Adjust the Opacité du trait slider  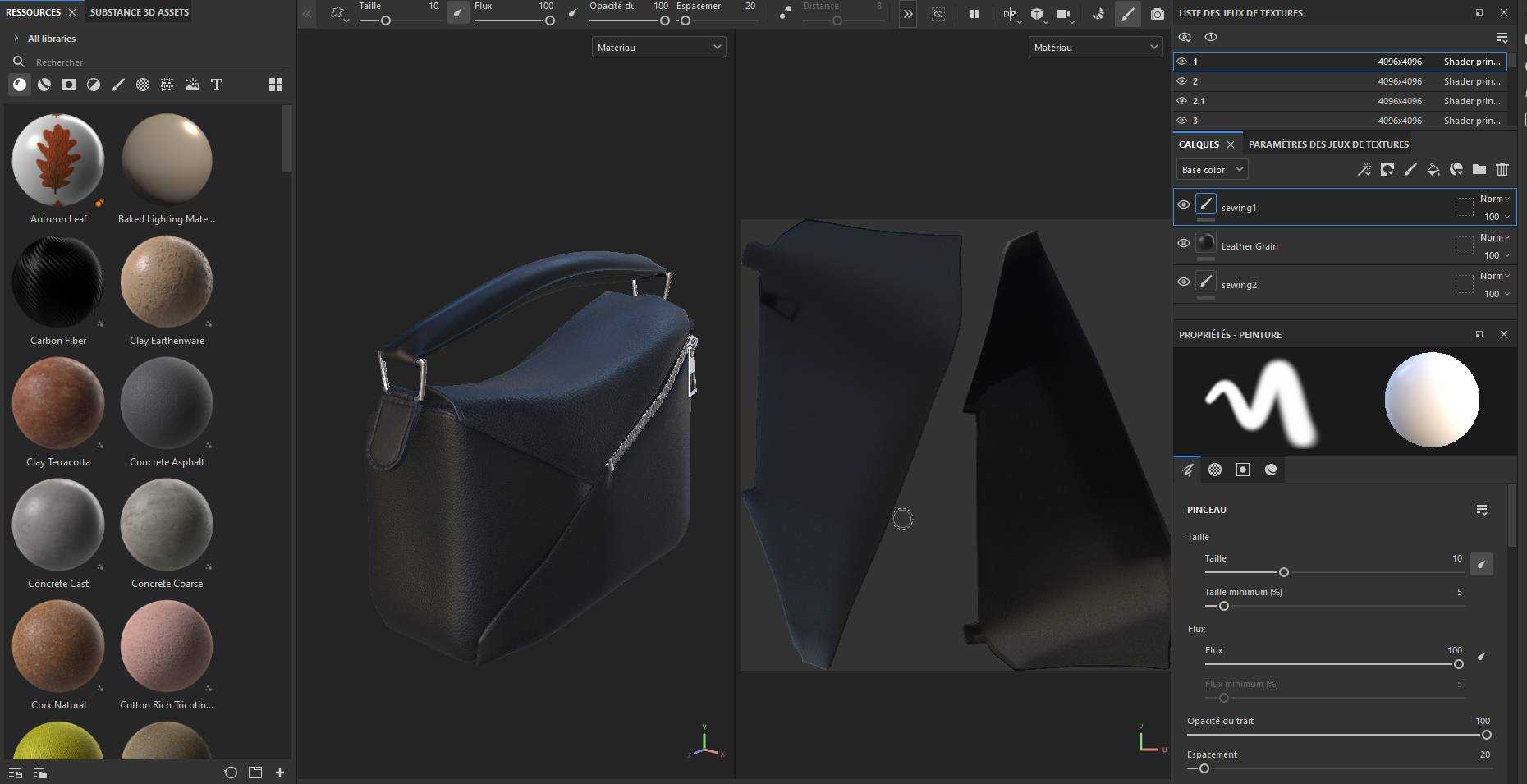pos(1339,735)
